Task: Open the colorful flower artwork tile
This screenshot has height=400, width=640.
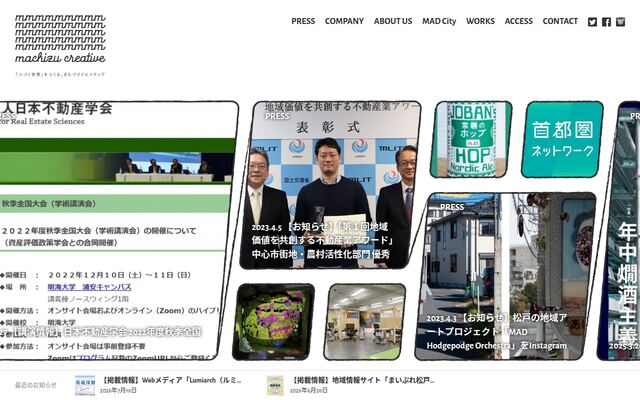Action: [x=273, y=322]
